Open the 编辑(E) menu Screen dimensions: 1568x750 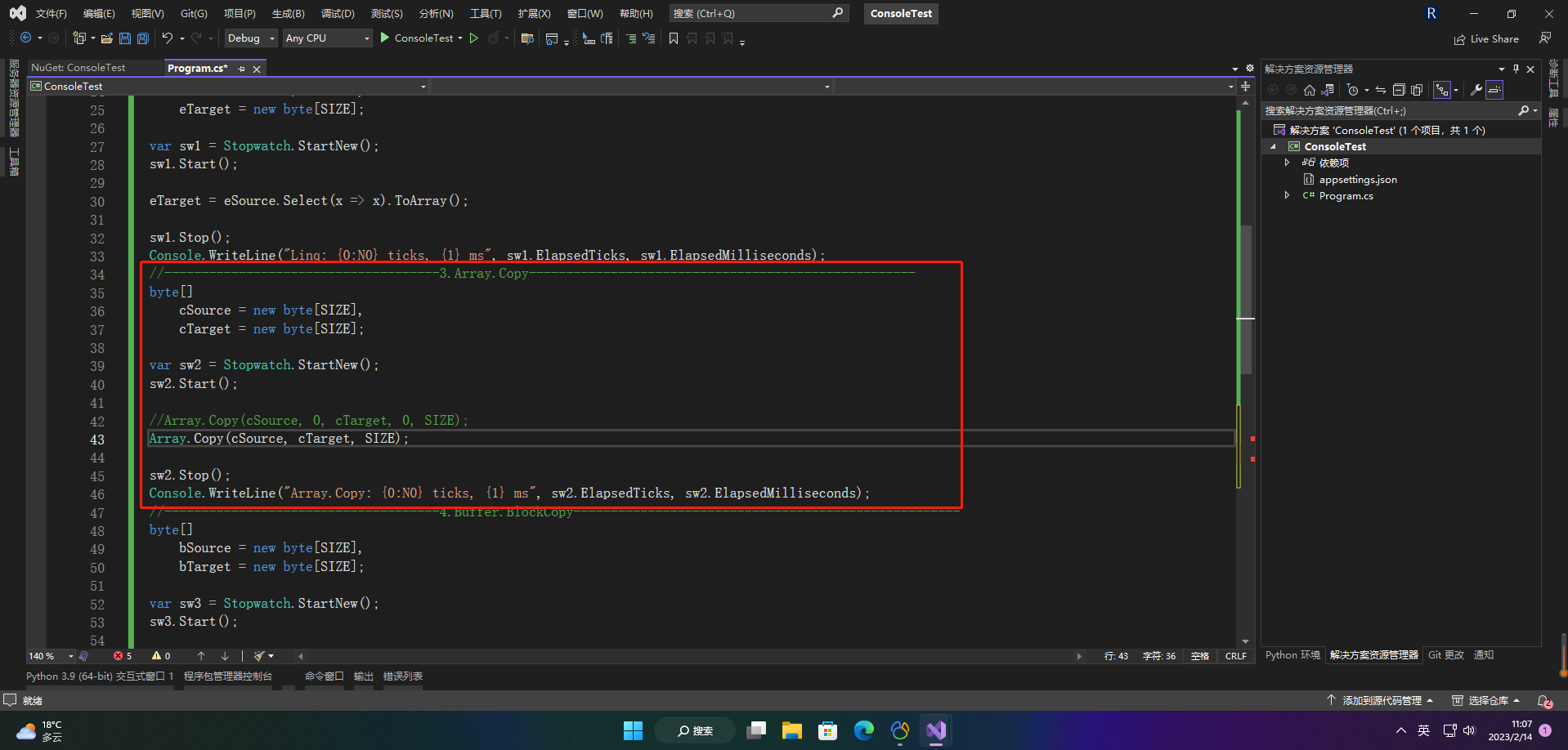99,14
